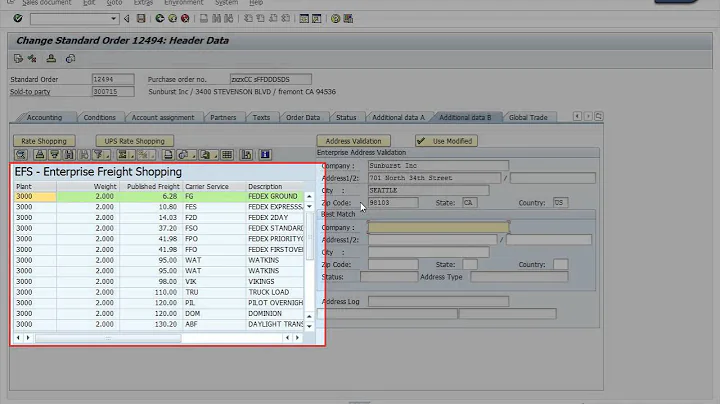Click the collapse triangle beside the command field
The image size is (720, 404).
[127, 18]
